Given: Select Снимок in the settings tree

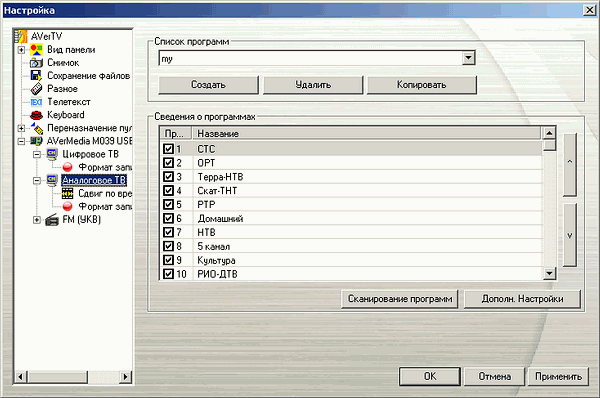Looking at the screenshot, I should tap(63, 63).
